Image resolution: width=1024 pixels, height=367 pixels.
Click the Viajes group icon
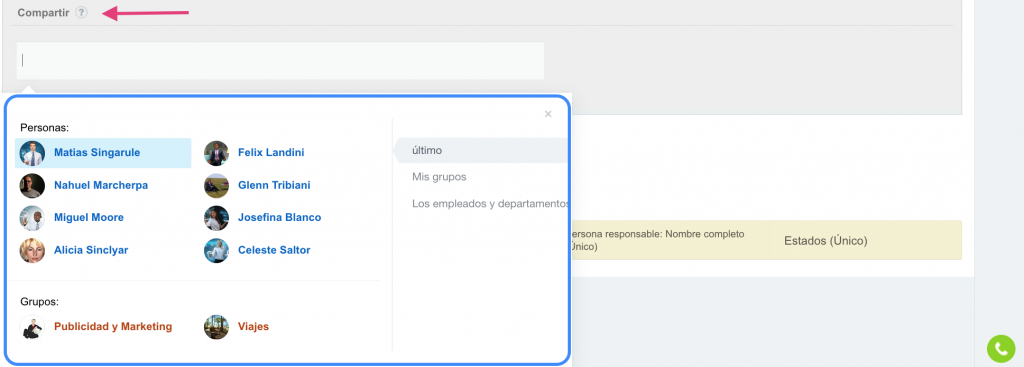pos(216,327)
